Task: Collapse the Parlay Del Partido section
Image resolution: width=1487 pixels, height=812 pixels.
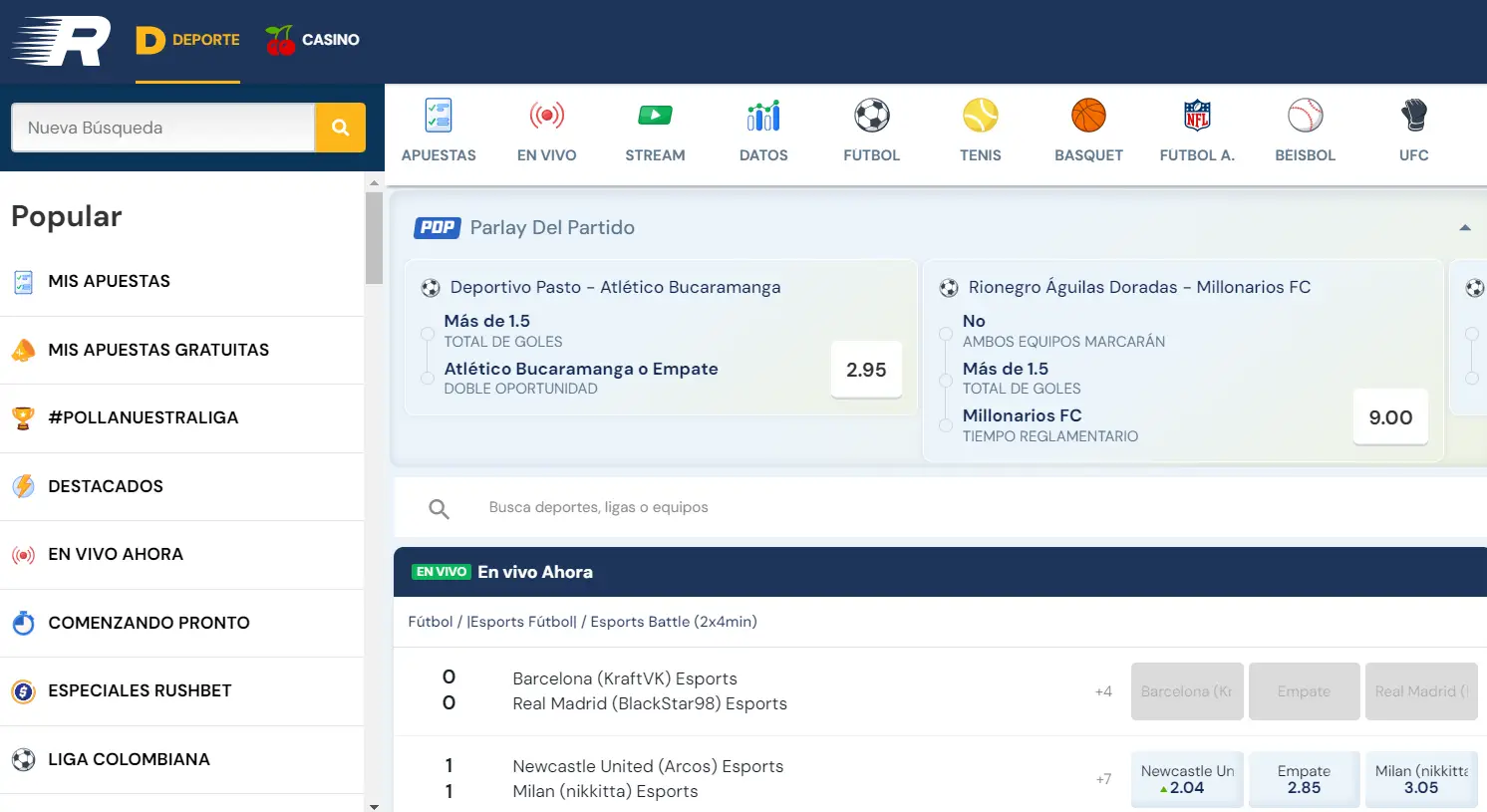Action: point(1464,228)
